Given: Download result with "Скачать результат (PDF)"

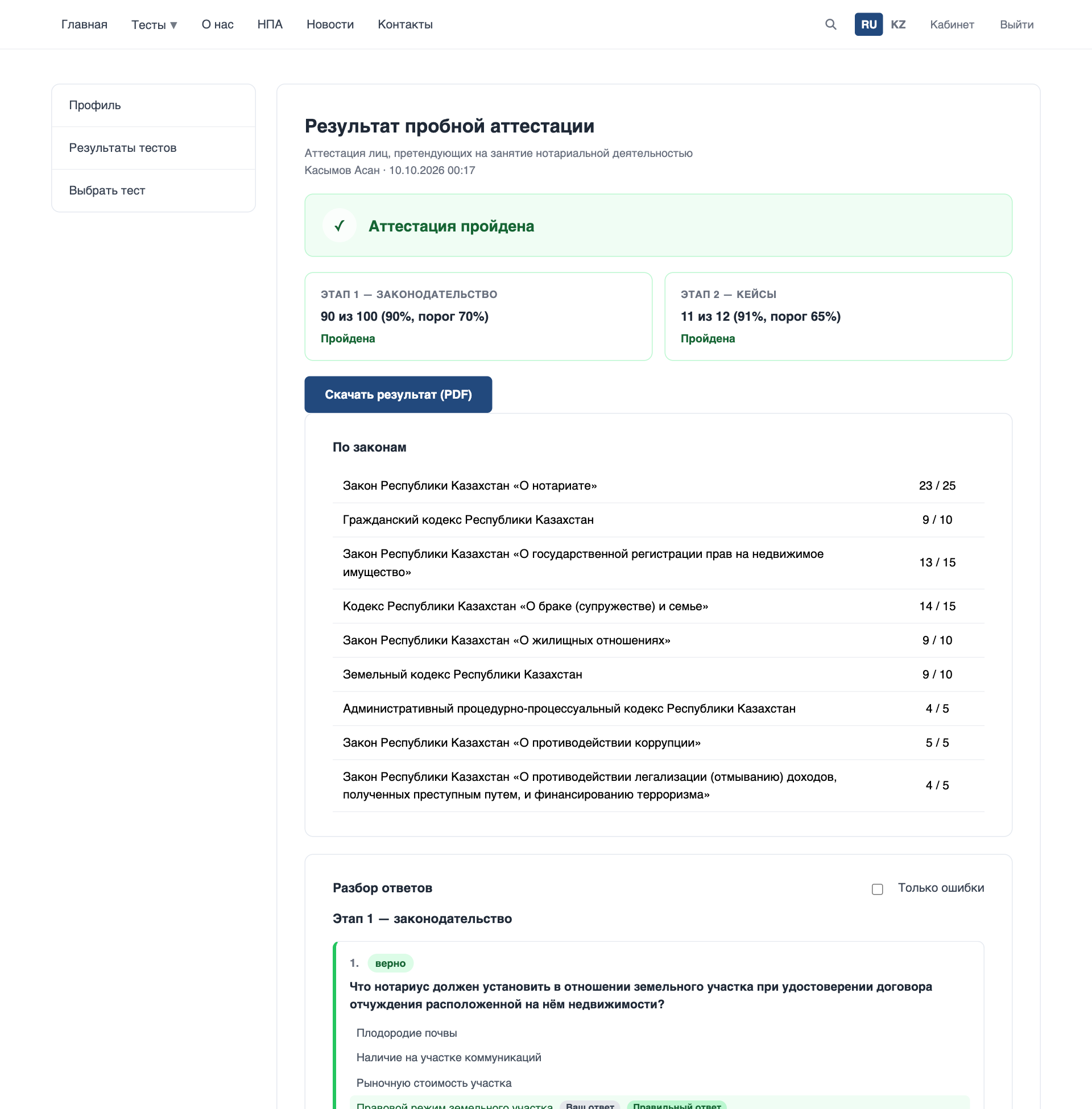Looking at the screenshot, I should (398, 395).
